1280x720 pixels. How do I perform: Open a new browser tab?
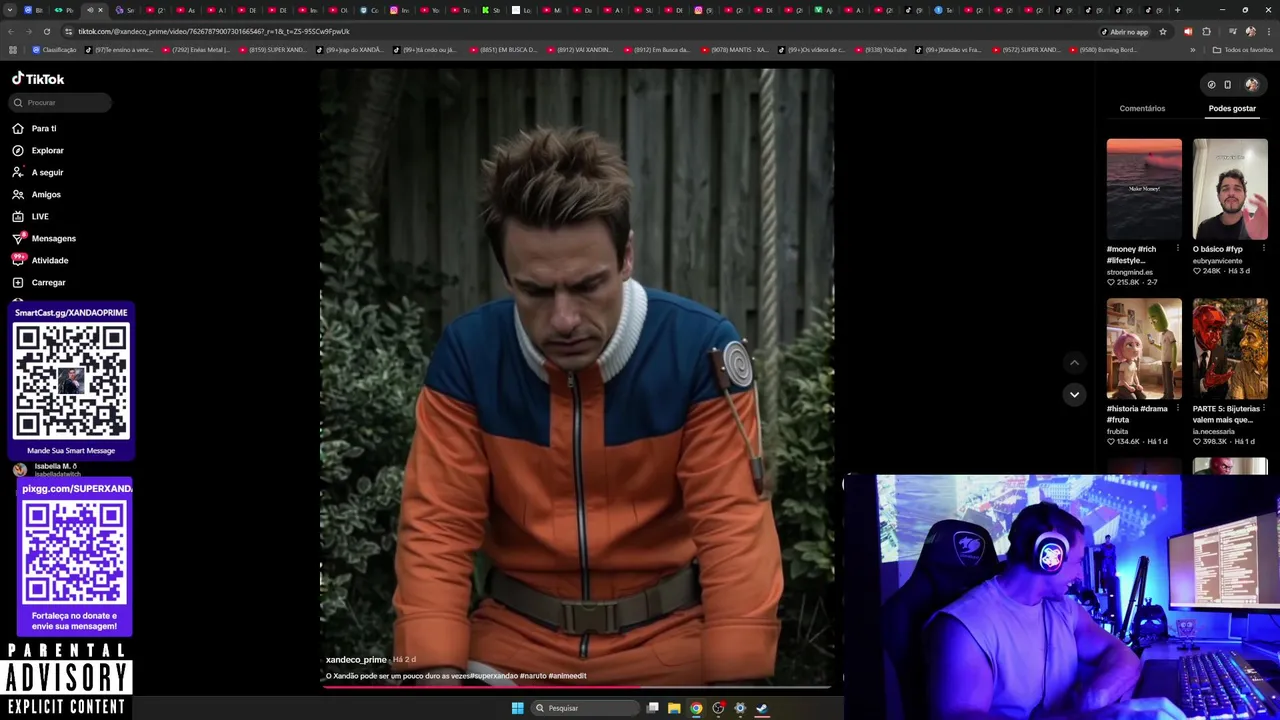[x=1177, y=10]
